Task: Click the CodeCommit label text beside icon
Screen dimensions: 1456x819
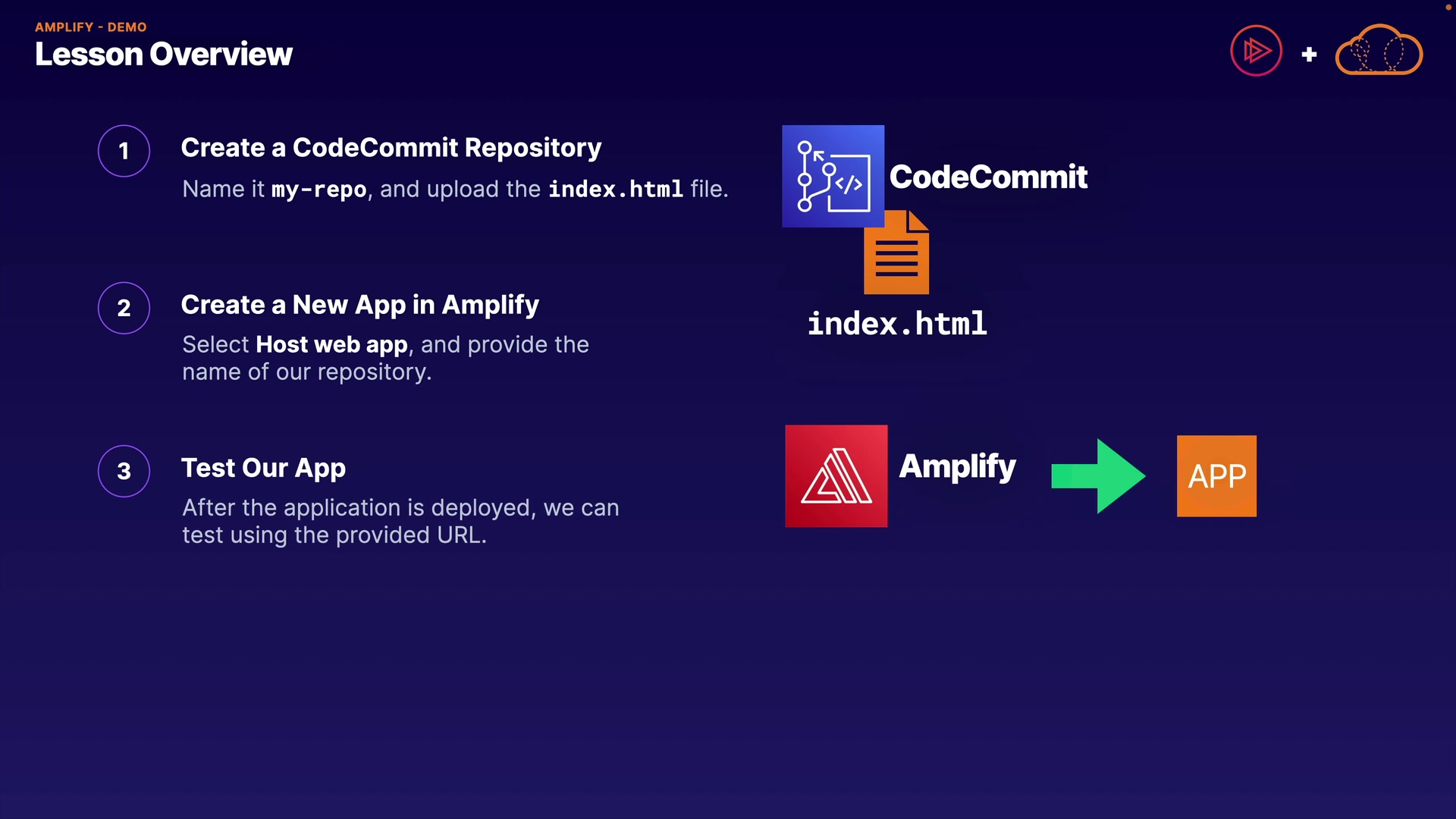Action: coord(987,177)
